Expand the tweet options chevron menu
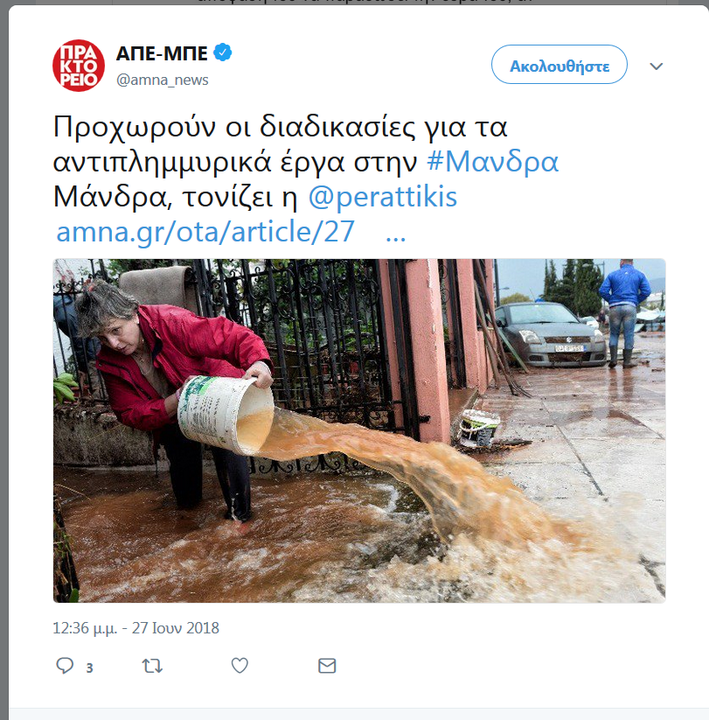This screenshot has width=709, height=720. click(656, 66)
